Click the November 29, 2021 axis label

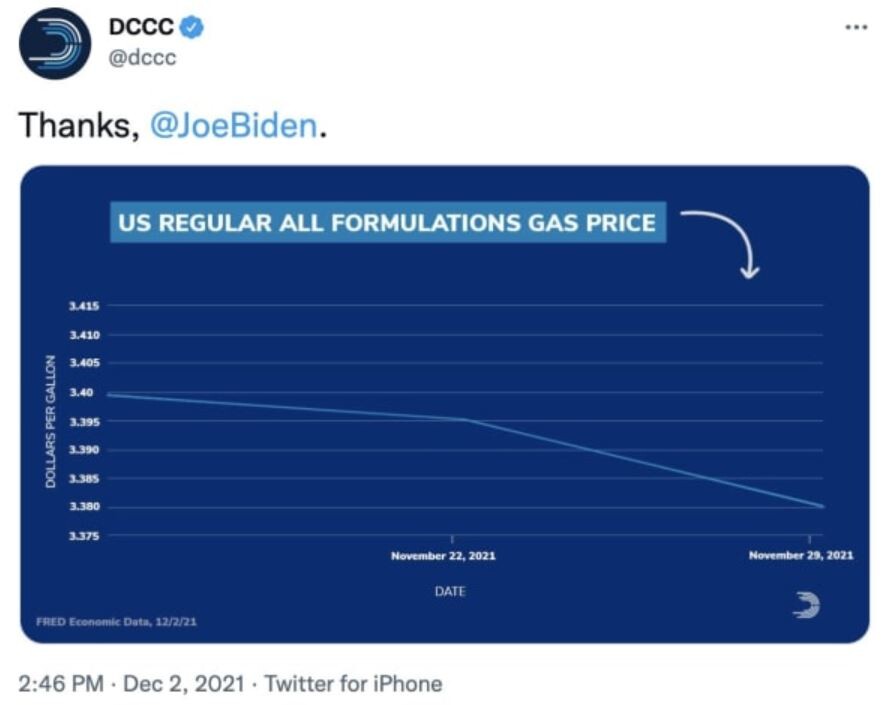[x=801, y=555]
